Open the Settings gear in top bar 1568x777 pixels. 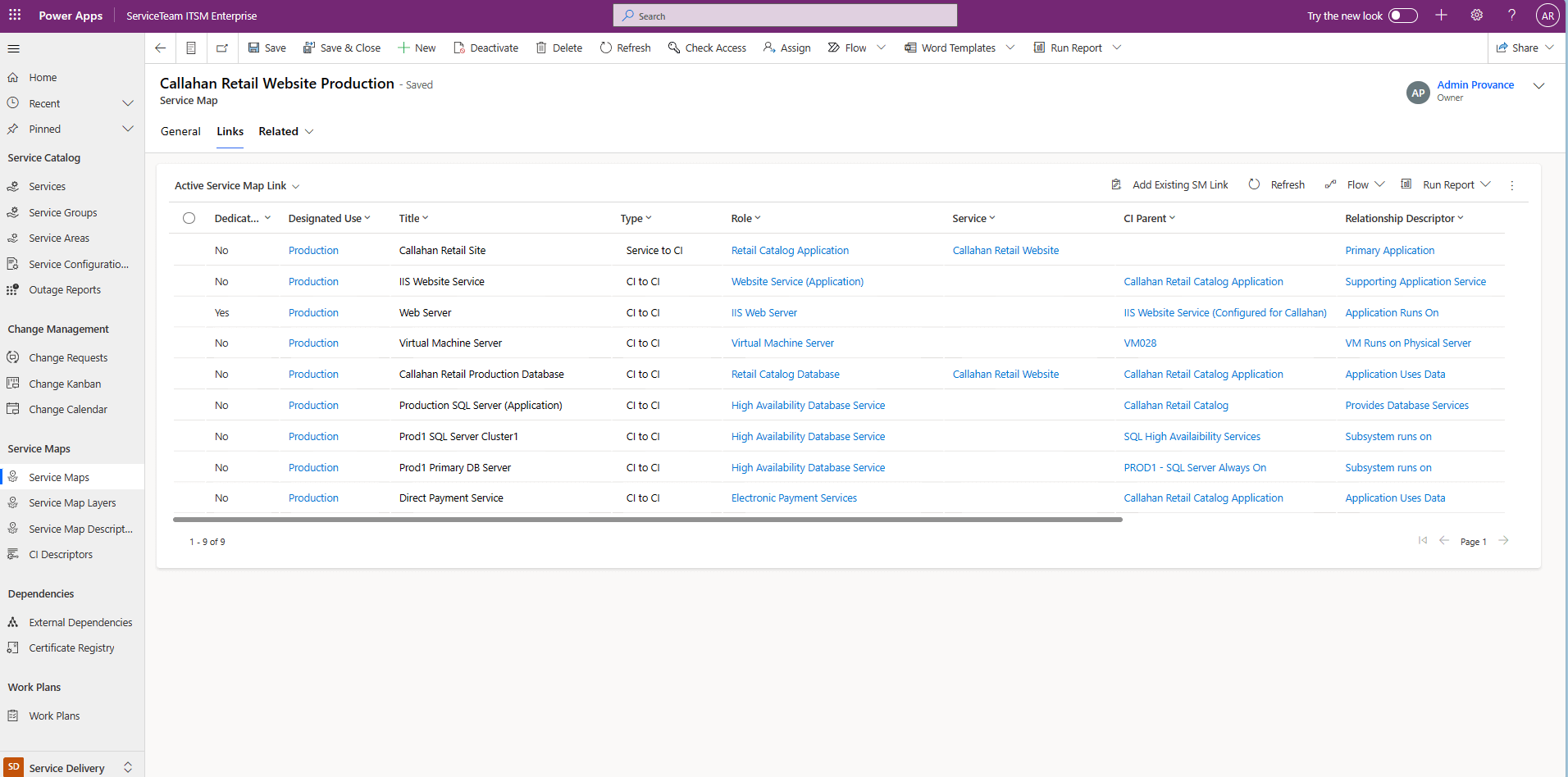click(1476, 15)
